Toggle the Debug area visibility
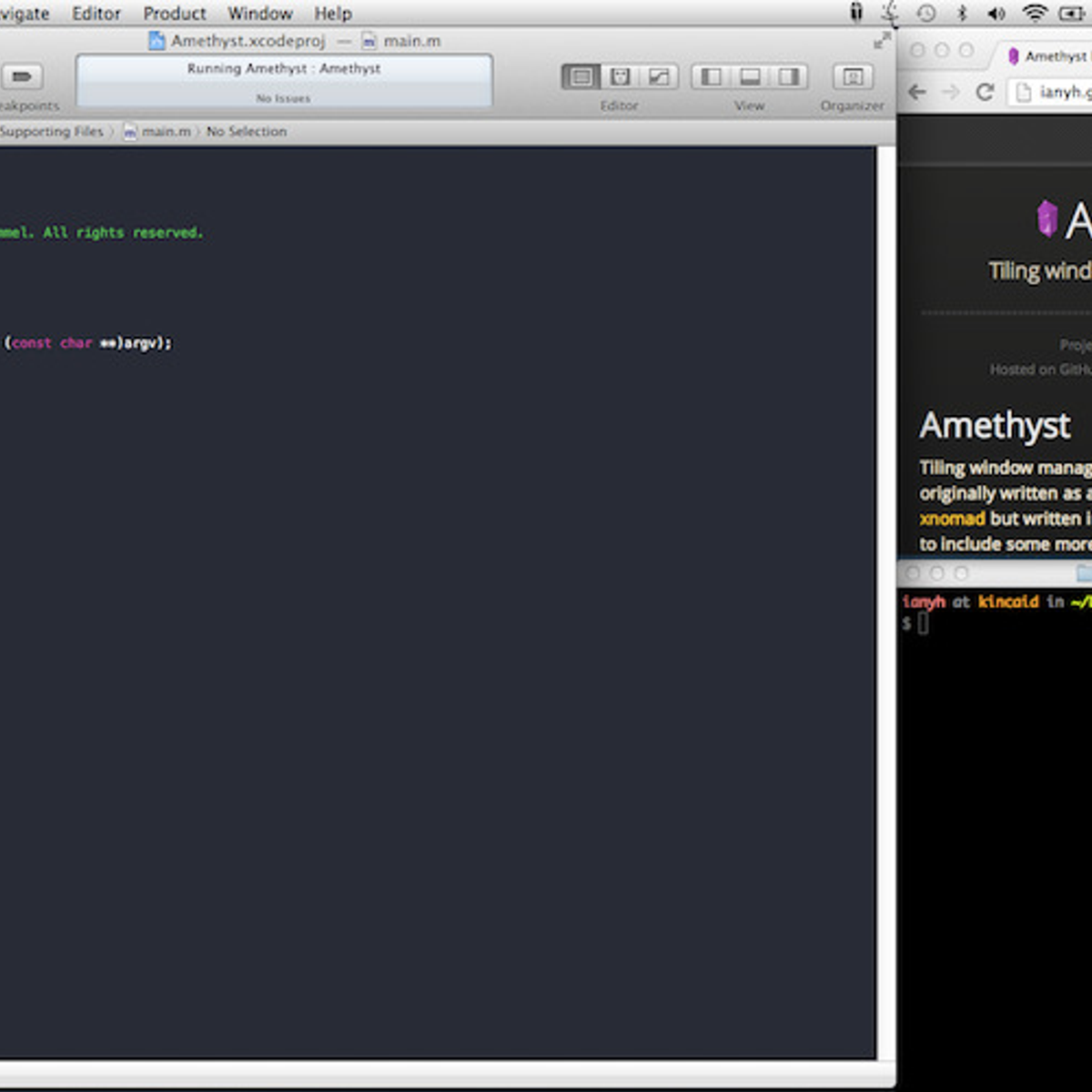 coord(750,77)
